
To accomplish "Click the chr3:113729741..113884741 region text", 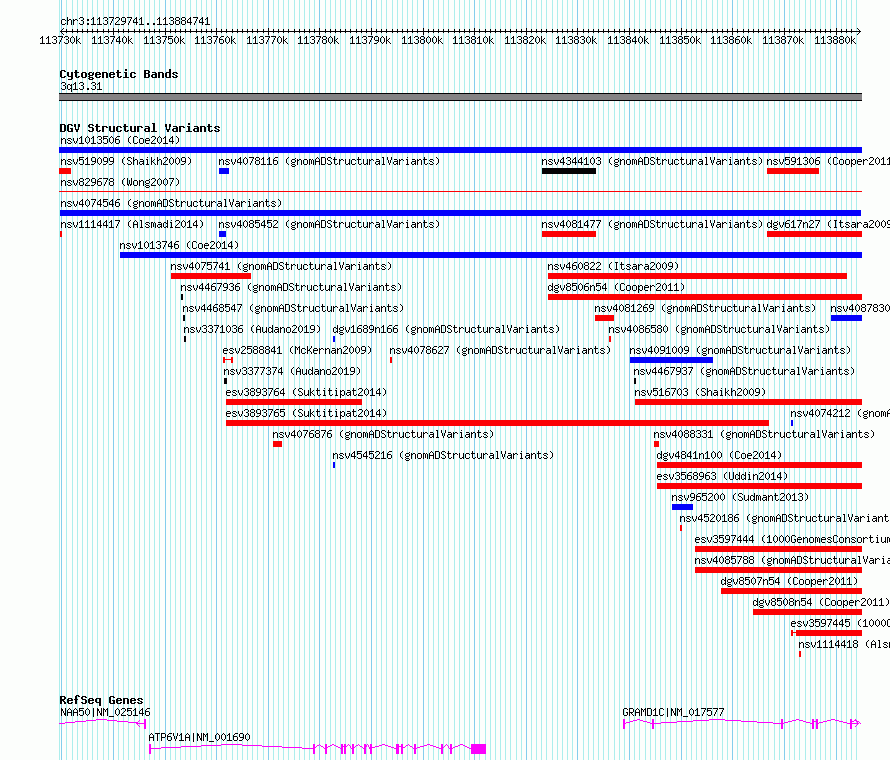I will tap(135, 21).
